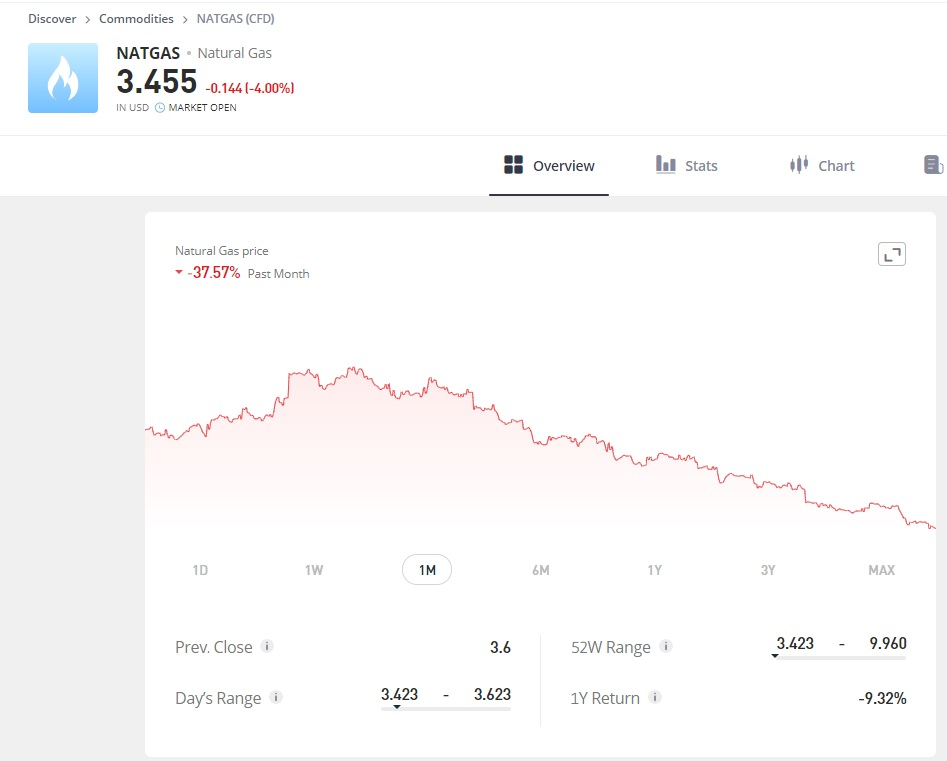This screenshot has width=947, height=761.
Task: Show the MAX time range
Action: (881, 570)
